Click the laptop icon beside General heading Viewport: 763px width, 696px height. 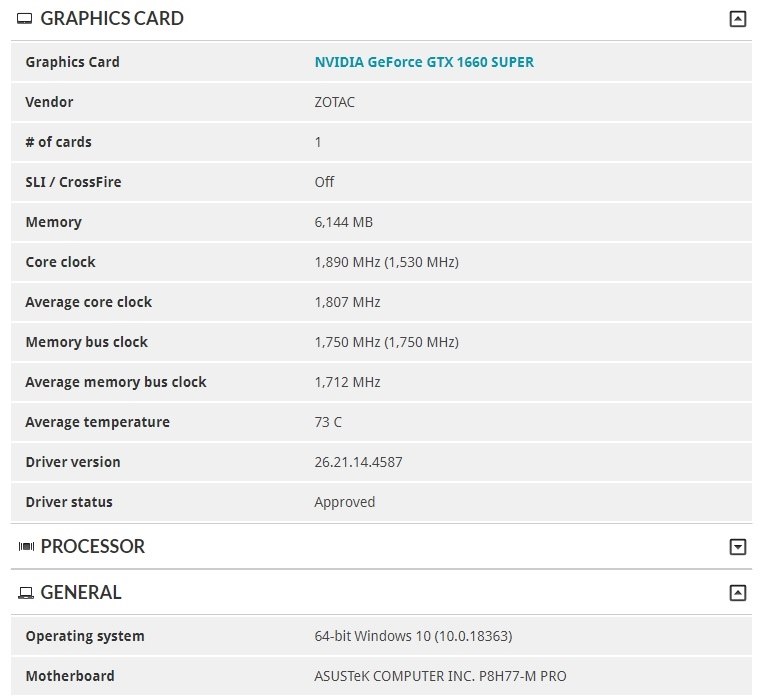25,593
